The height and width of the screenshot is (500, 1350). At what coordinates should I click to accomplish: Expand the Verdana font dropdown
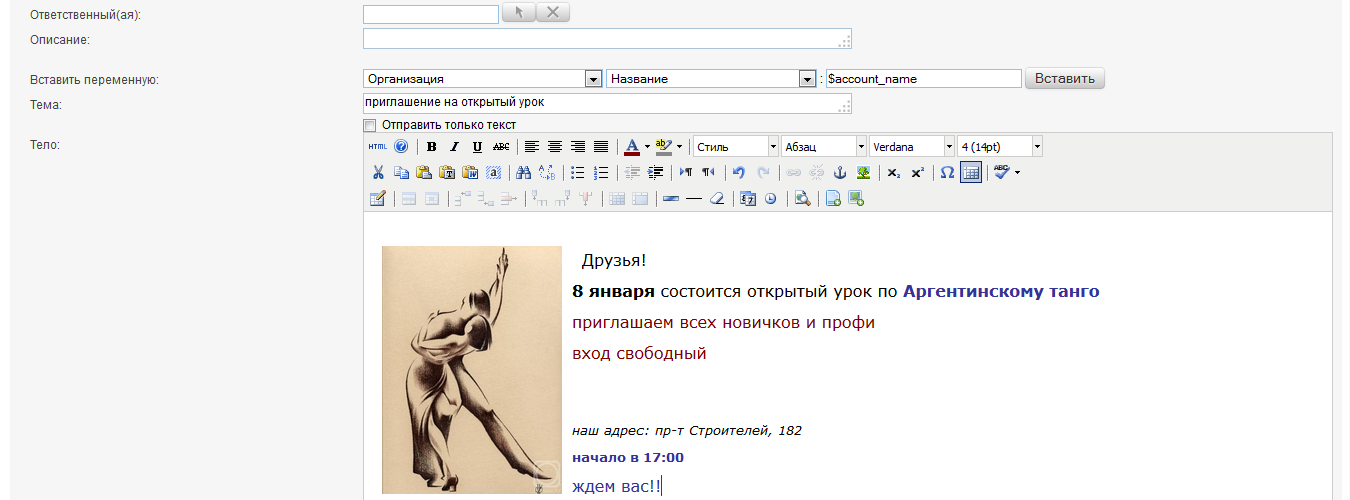(948, 147)
